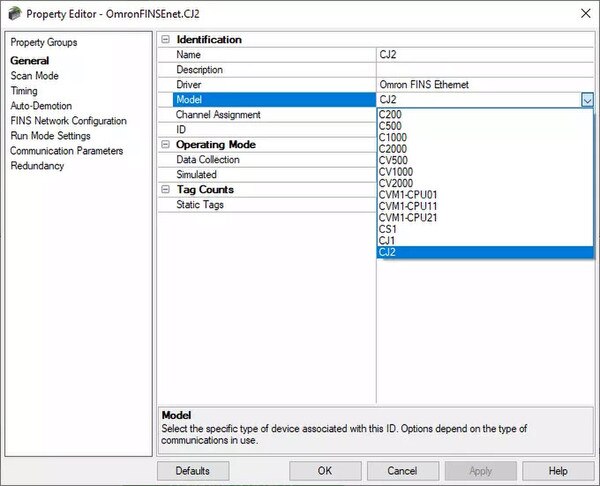Click the empty Description value field
Viewport: 600px width, 486px height.
(x=485, y=70)
